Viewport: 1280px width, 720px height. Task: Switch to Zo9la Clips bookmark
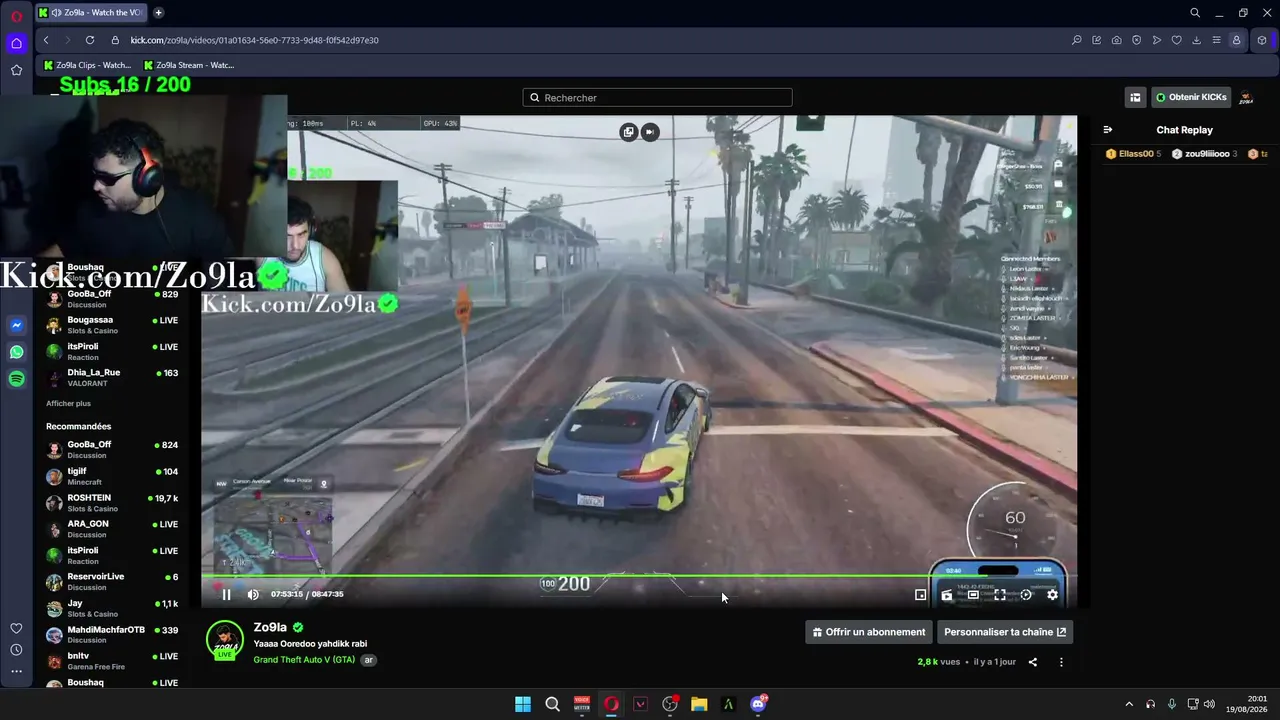click(x=88, y=65)
